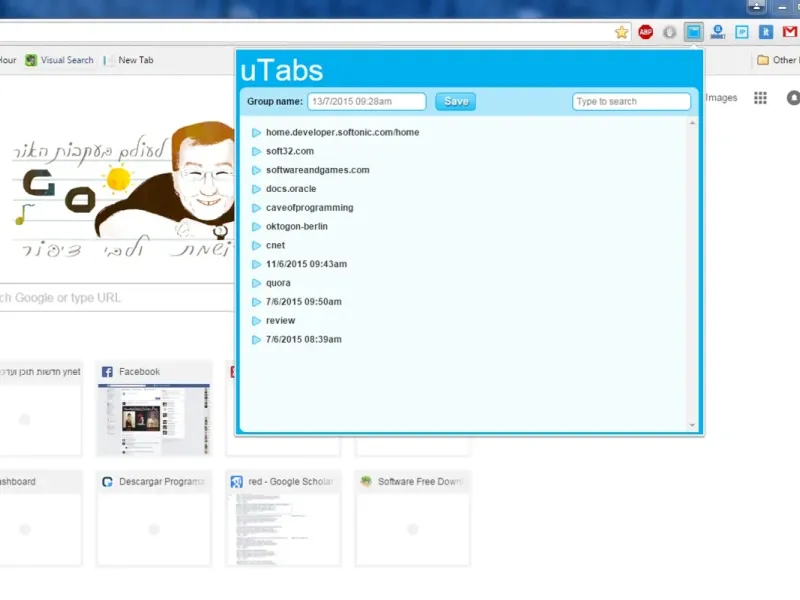Click the blue person extension icon
This screenshot has width=800, height=600.
coord(717,32)
